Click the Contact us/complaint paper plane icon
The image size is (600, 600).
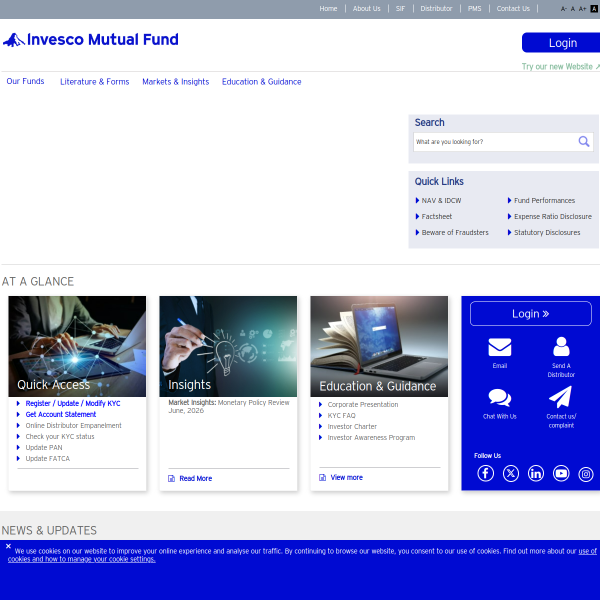[x=561, y=397]
